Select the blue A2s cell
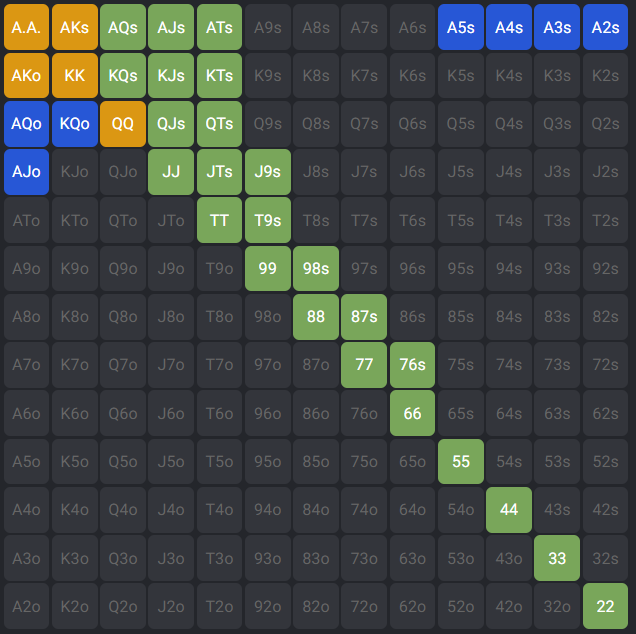636x634 pixels. click(x=605, y=27)
